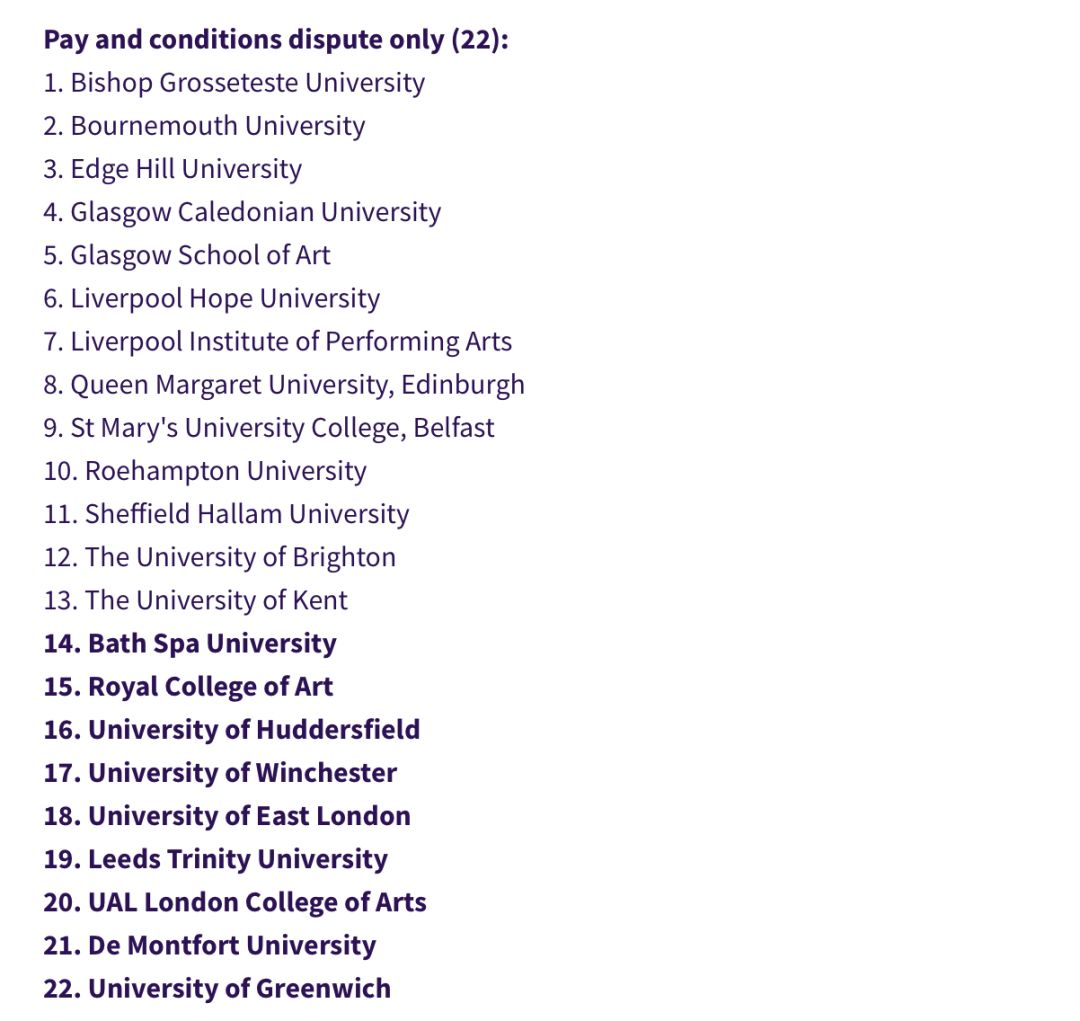Select the Edge Hill University list item
Image resolution: width=1080 pixels, height=1021 pixels.
185,169
